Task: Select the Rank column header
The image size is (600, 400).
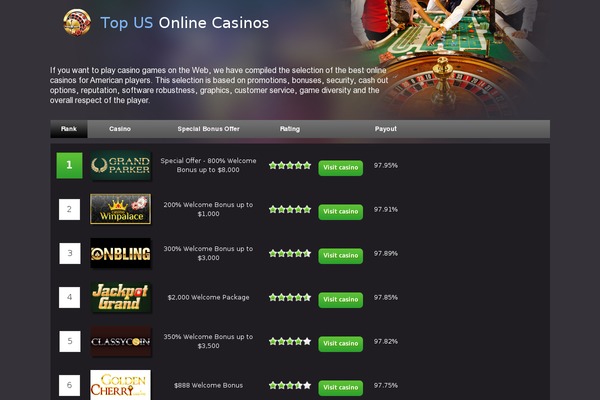Action: 69,129
